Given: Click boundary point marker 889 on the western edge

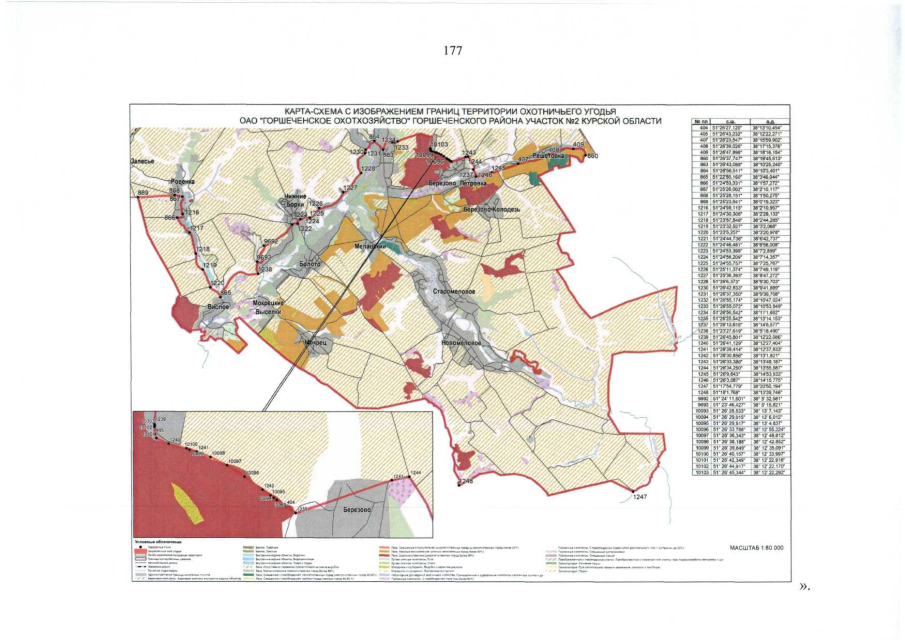Looking at the screenshot, I should [x=142, y=192].
